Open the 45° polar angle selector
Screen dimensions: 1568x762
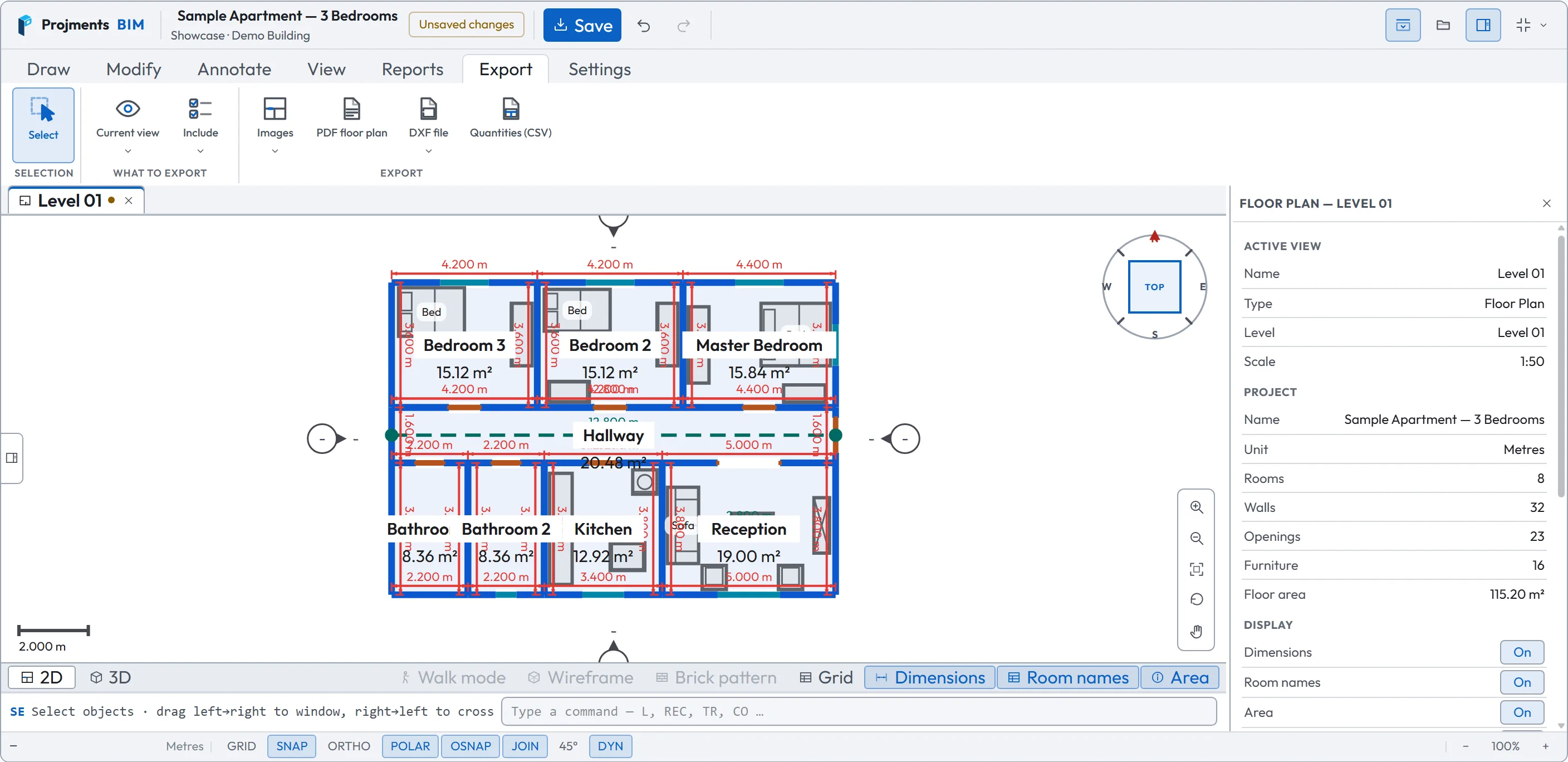pyautogui.click(x=568, y=746)
